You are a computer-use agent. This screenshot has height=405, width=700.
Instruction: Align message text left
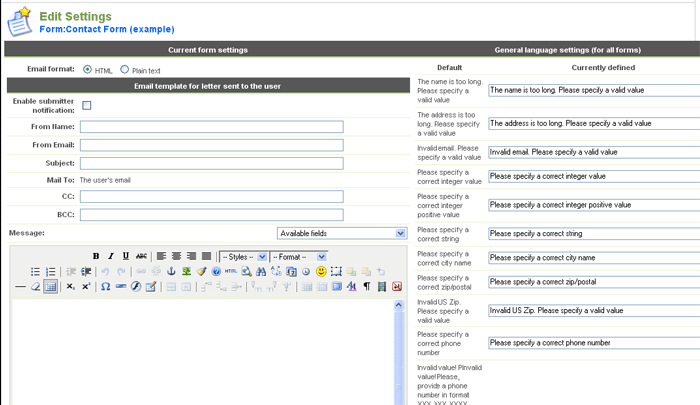[161, 256]
